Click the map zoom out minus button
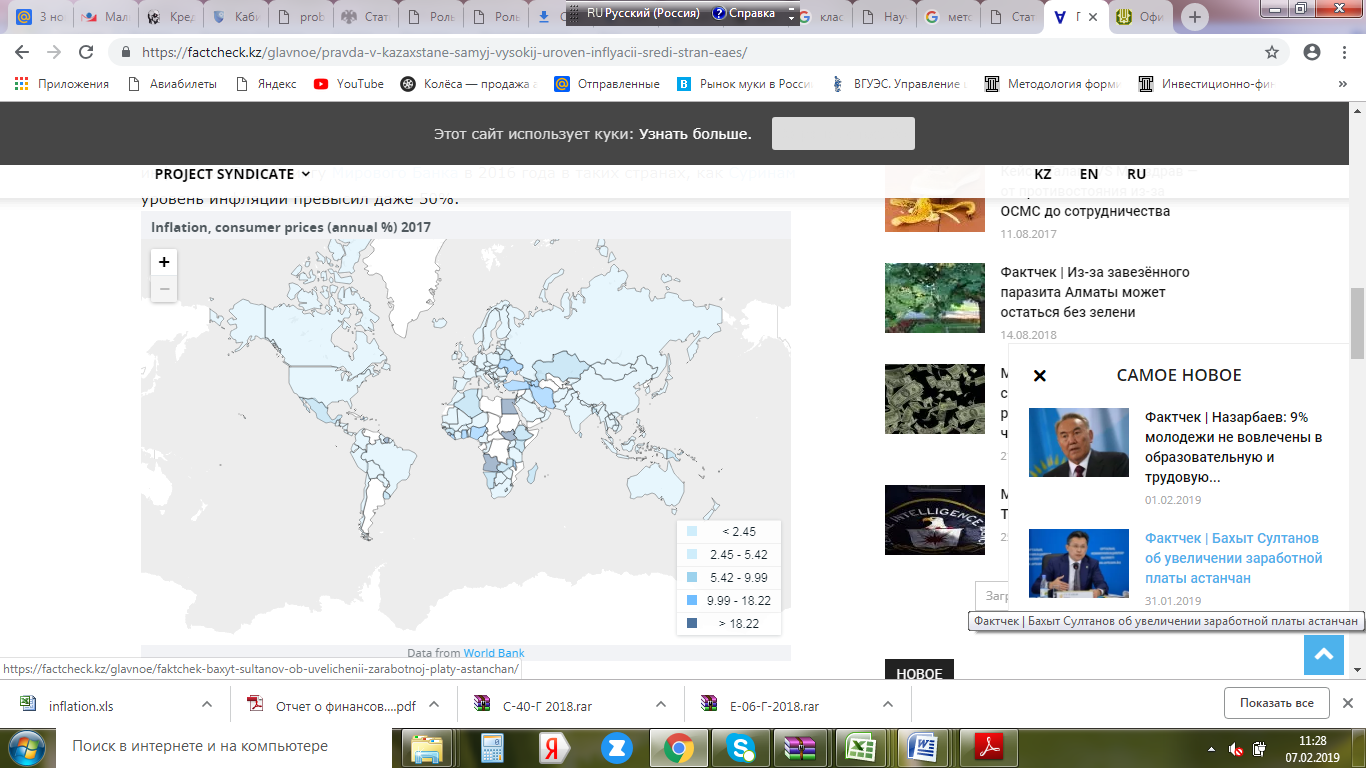The height and width of the screenshot is (768, 1366). [164, 289]
